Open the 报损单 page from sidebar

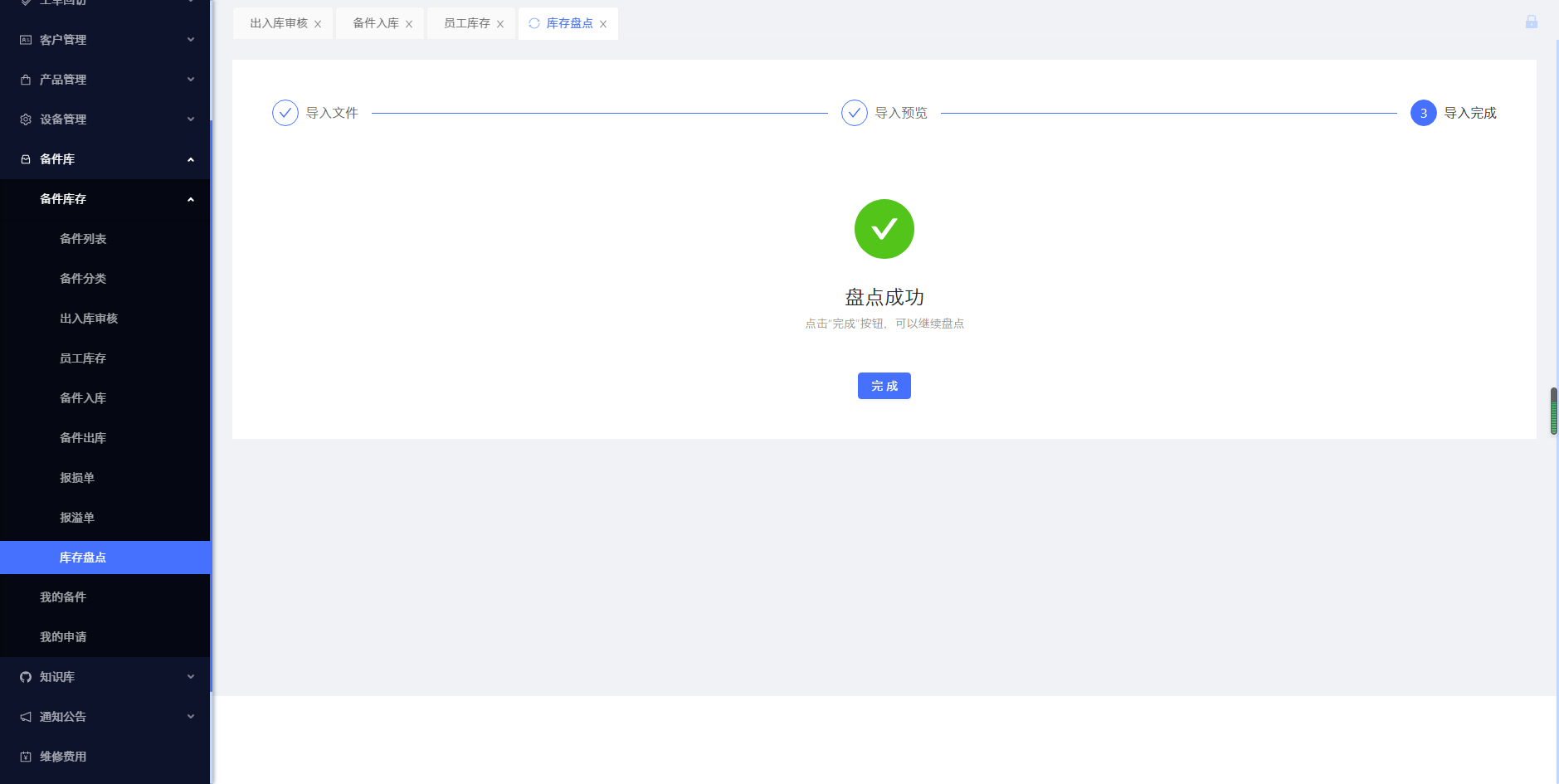(76, 477)
